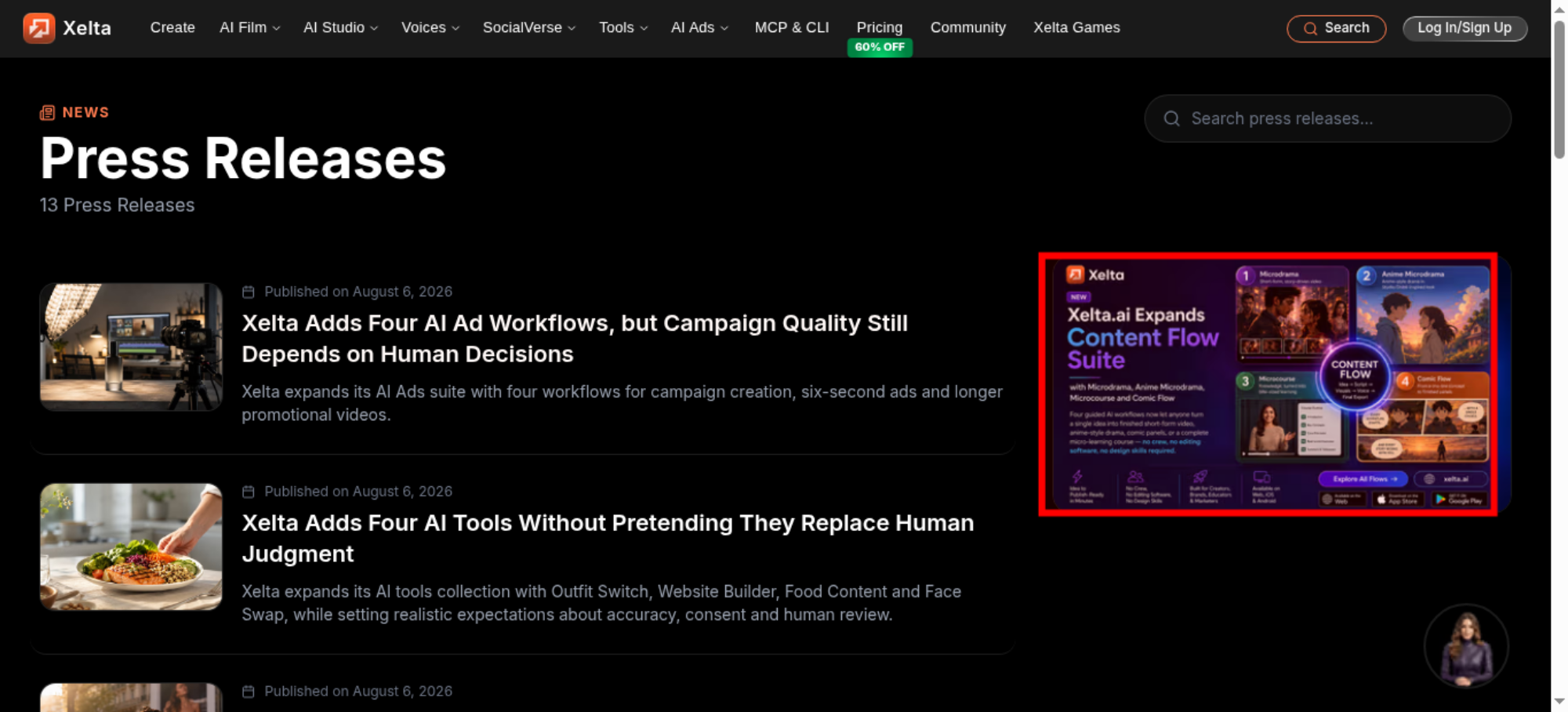The height and width of the screenshot is (712, 1568).
Task: Click the Explore All Flows banner button
Action: (x=1363, y=478)
